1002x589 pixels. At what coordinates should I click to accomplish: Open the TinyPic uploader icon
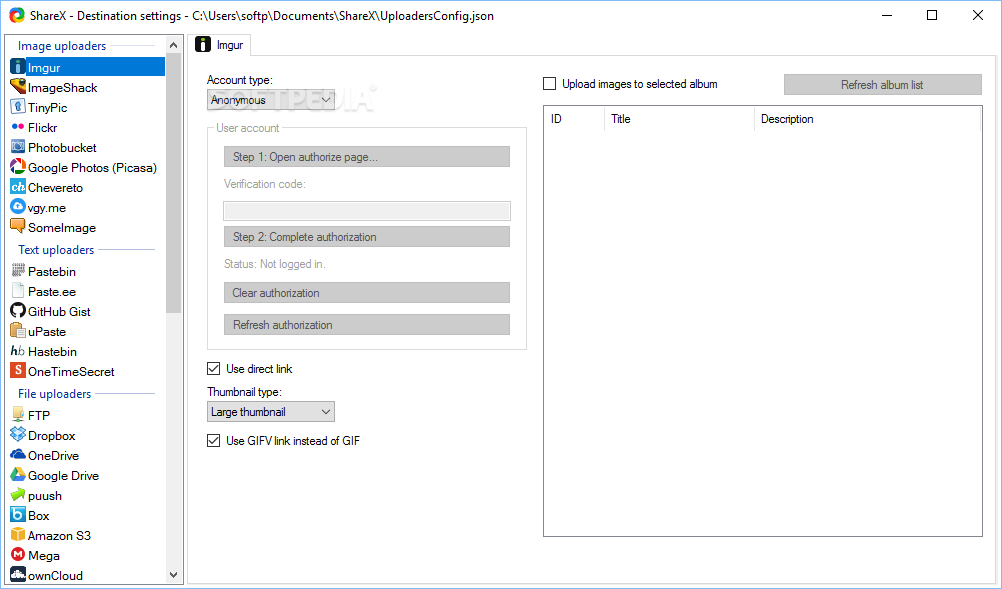[x=18, y=107]
